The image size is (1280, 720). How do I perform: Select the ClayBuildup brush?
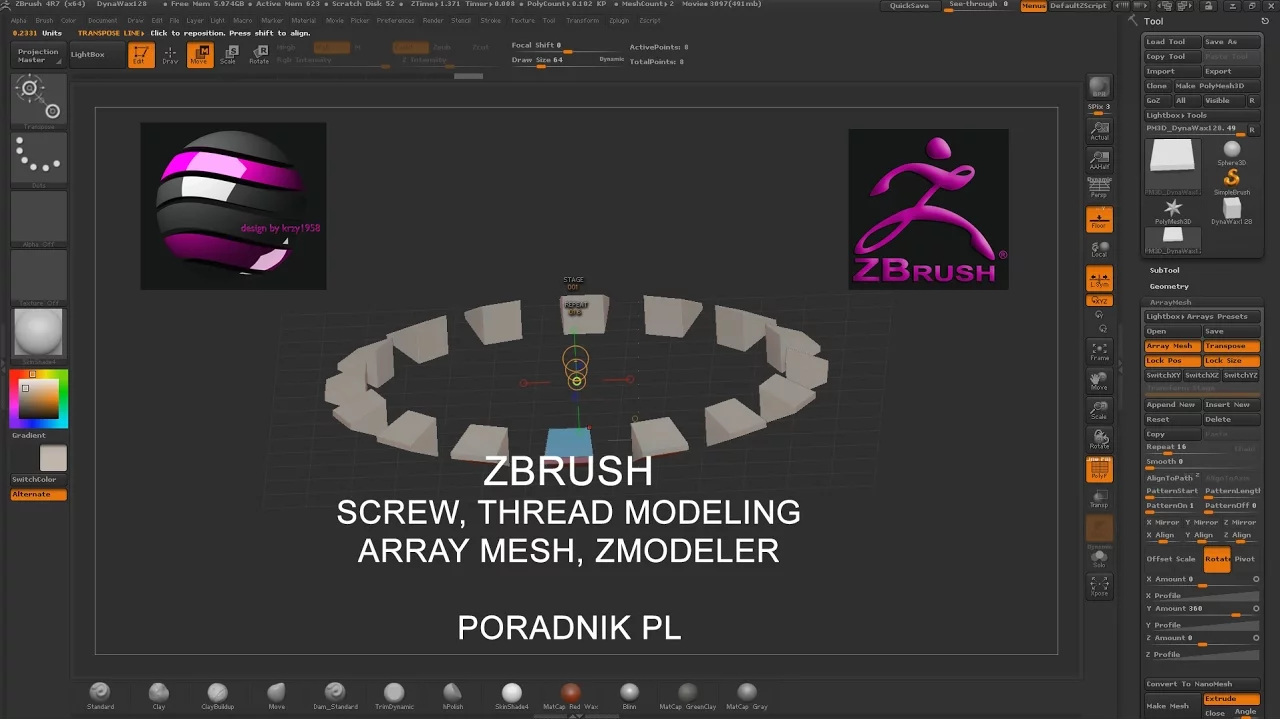point(217,695)
